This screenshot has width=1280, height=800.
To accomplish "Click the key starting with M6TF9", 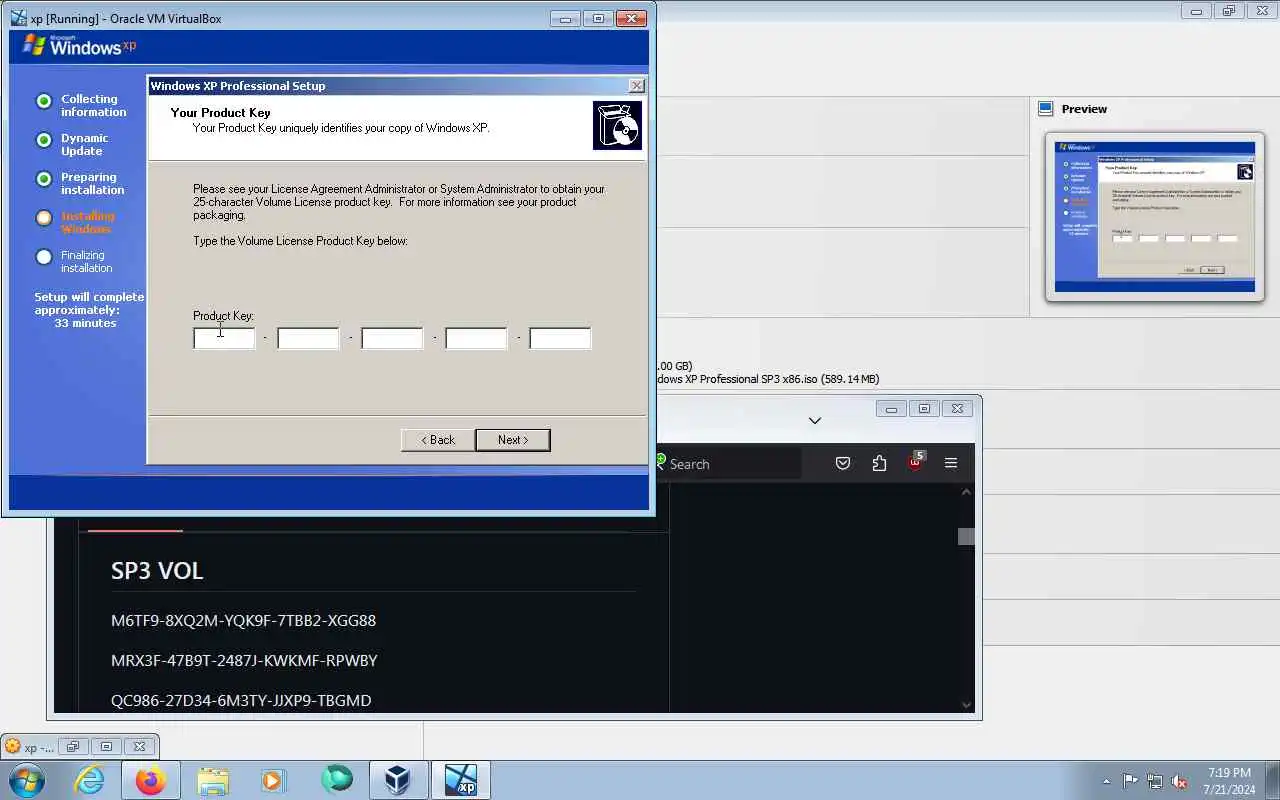I will 243,620.
